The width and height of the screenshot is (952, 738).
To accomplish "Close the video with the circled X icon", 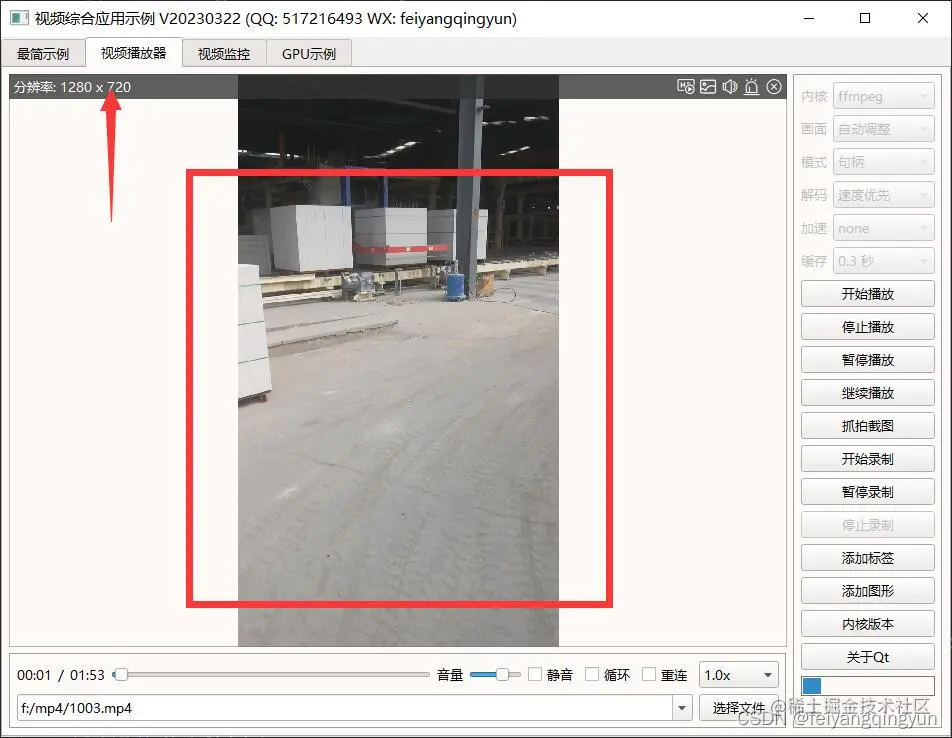I will [774, 87].
